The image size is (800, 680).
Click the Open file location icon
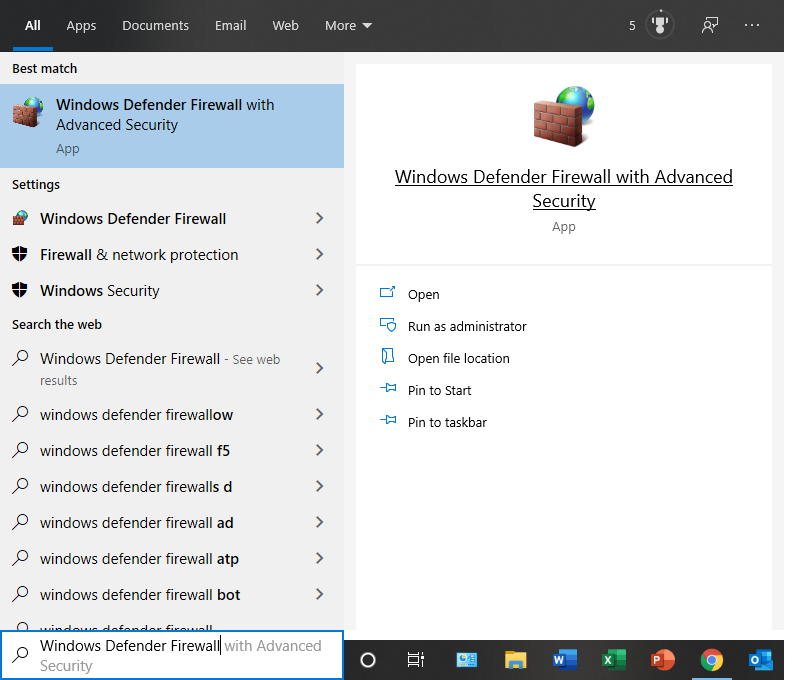388,356
